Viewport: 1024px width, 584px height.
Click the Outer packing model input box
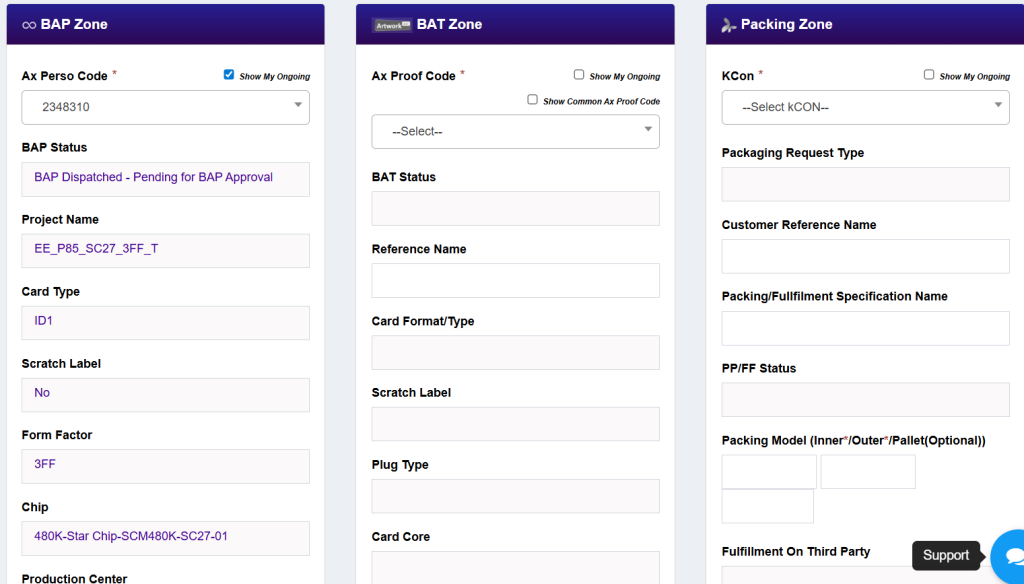(x=867, y=471)
